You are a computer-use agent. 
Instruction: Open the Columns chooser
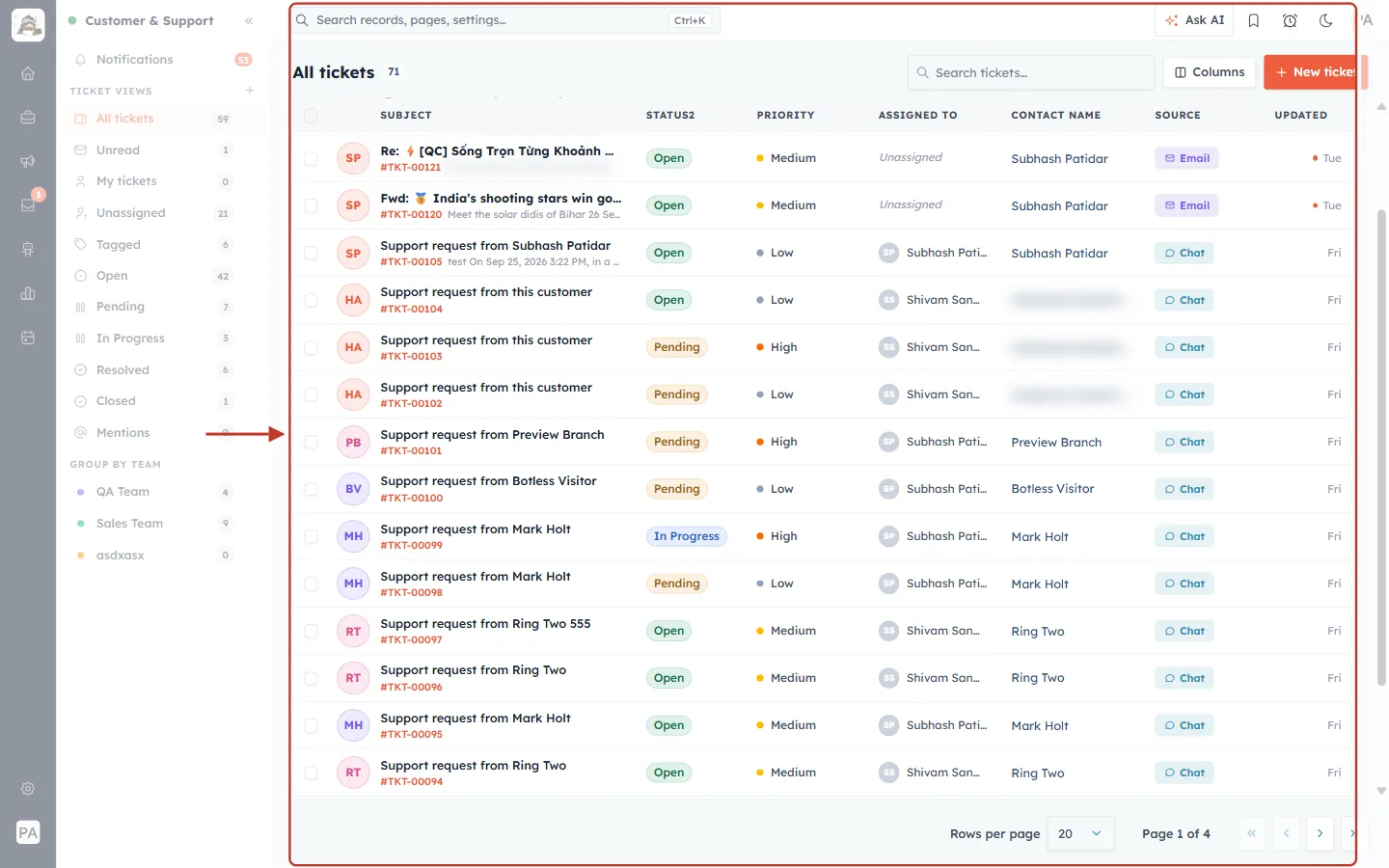coord(1210,72)
